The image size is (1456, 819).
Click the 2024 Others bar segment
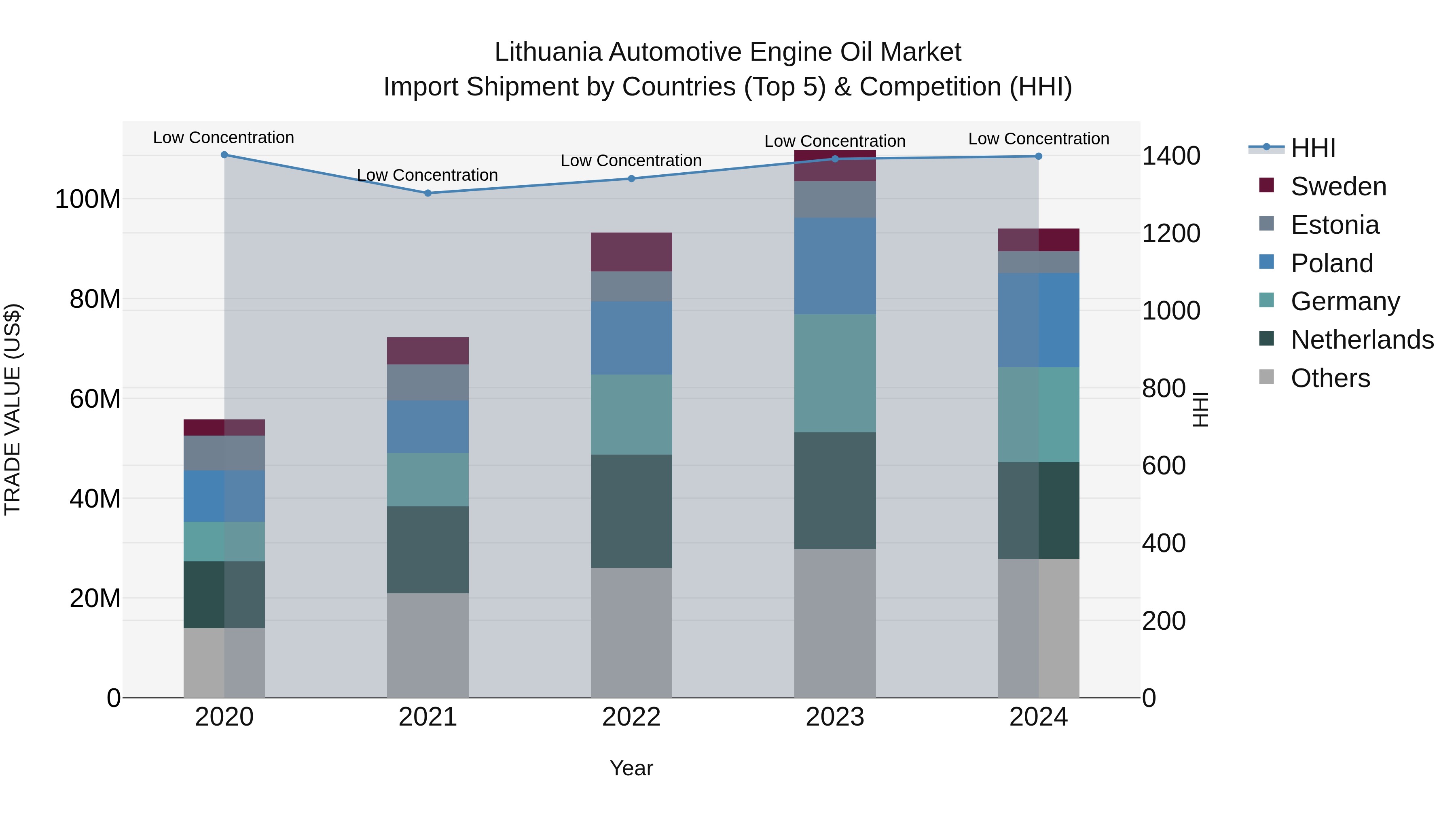(x=1039, y=628)
